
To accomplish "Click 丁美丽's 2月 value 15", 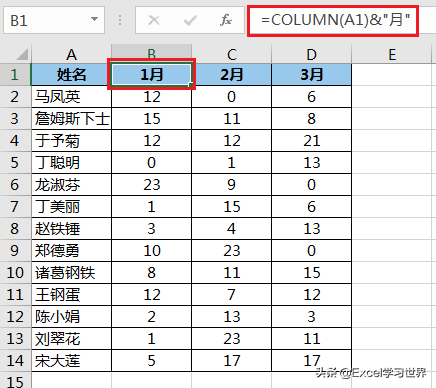I will [232, 207].
